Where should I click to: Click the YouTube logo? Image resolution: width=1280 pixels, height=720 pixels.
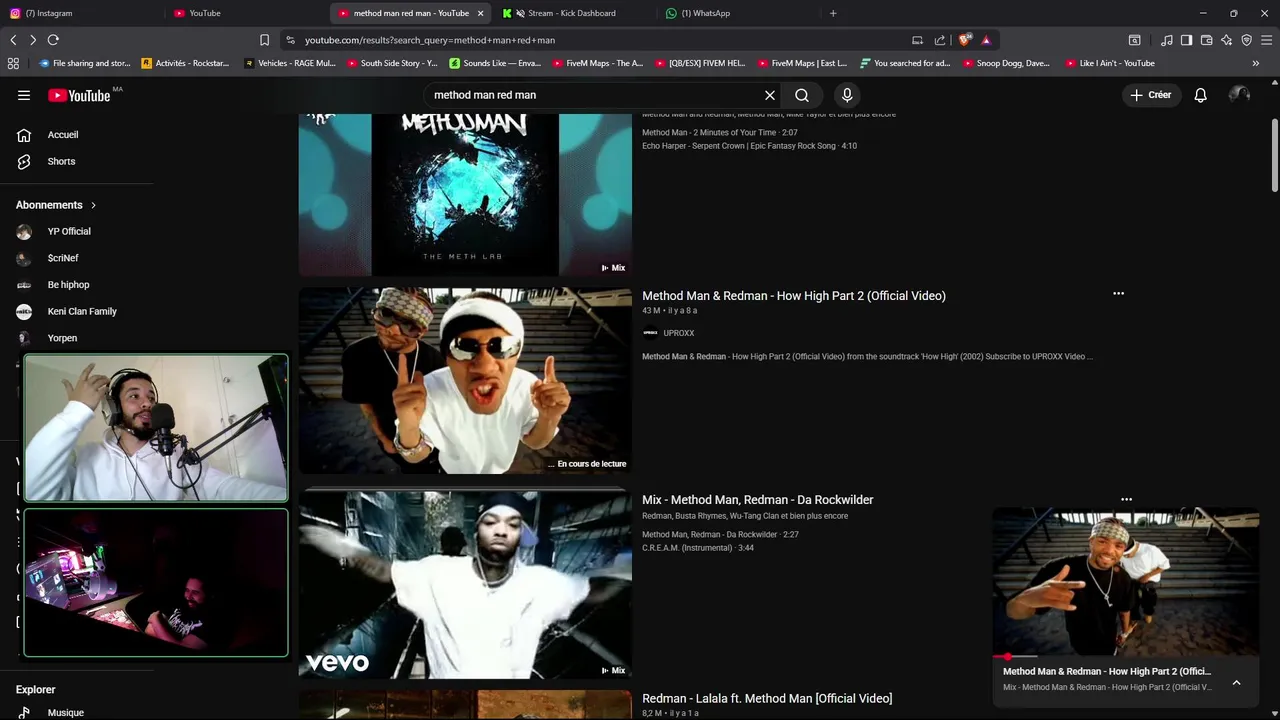(x=79, y=95)
